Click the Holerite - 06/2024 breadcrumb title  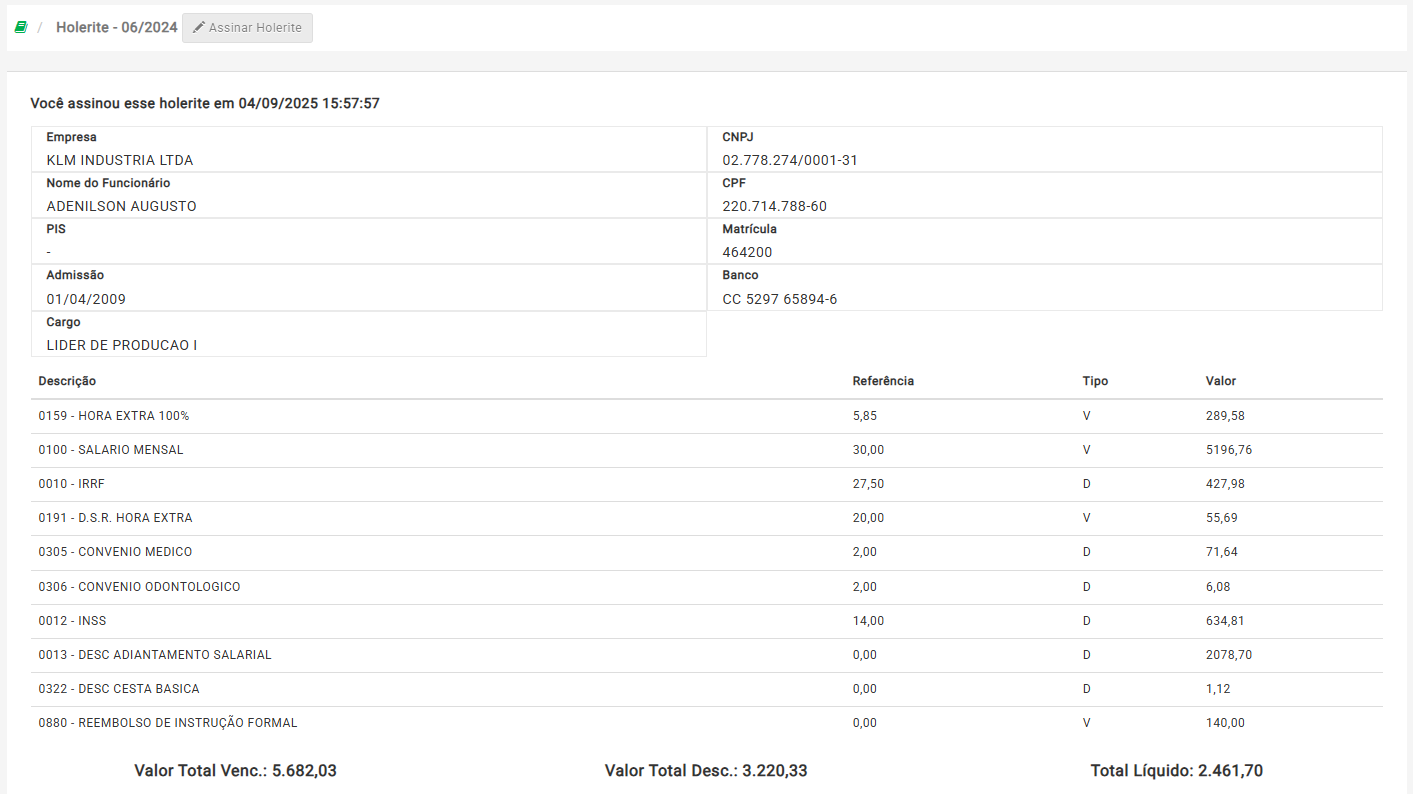pos(116,28)
